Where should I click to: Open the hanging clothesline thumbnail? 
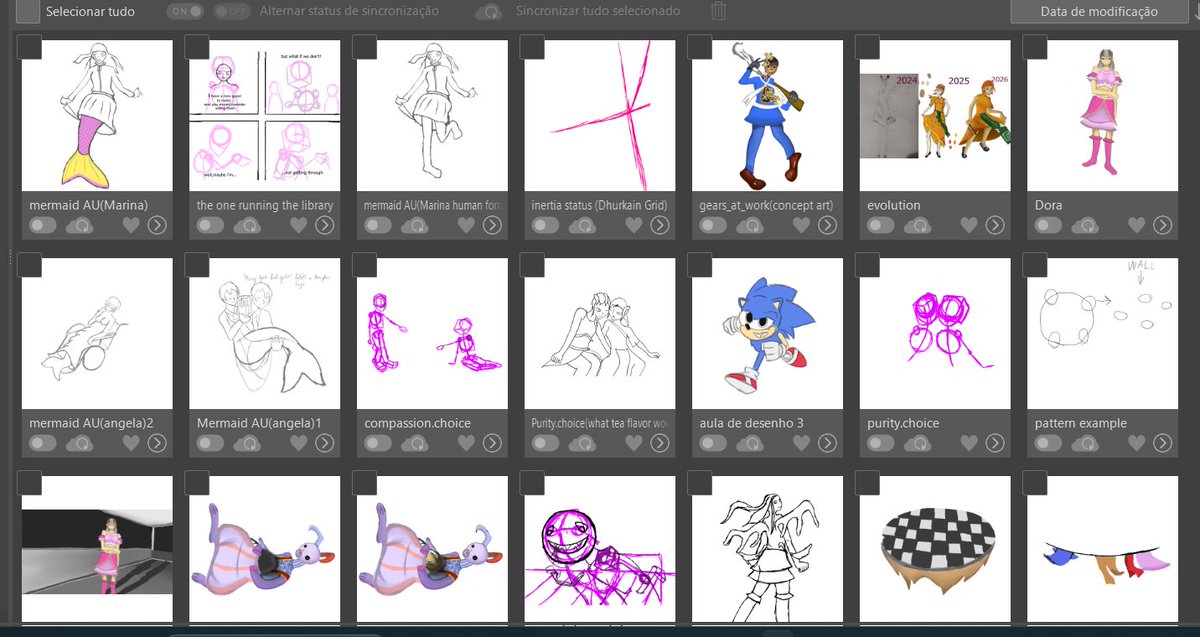[1102, 551]
